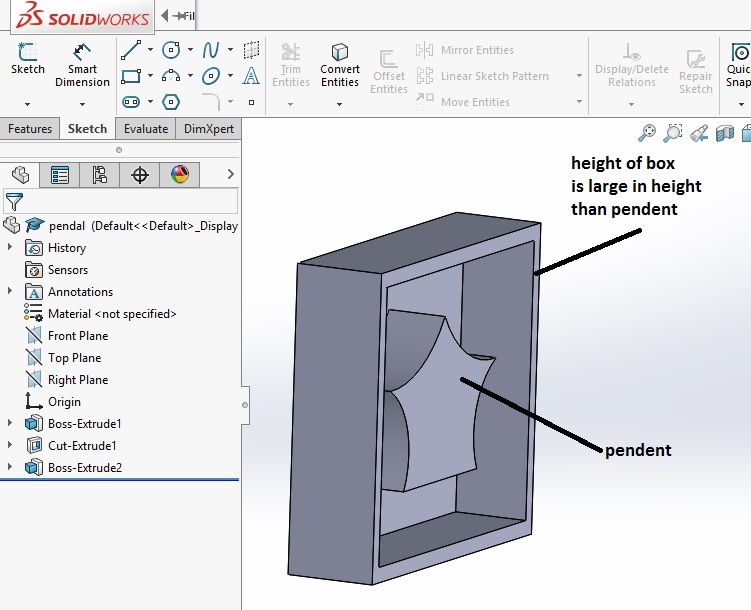This screenshot has height=610, width=751.
Task: Select the Plane sketch tool icon
Action: point(251,50)
